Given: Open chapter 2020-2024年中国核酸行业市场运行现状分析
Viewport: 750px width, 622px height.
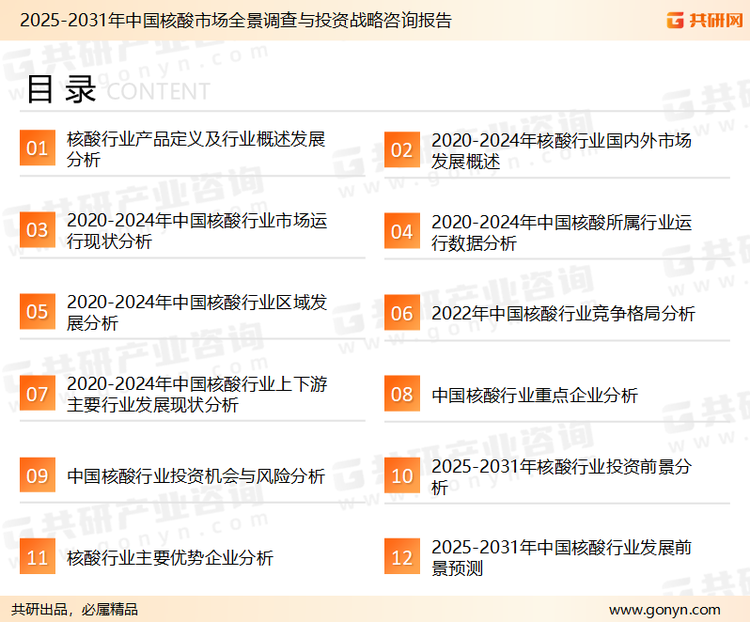Looking at the screenshot, I should tap(197, 231).
